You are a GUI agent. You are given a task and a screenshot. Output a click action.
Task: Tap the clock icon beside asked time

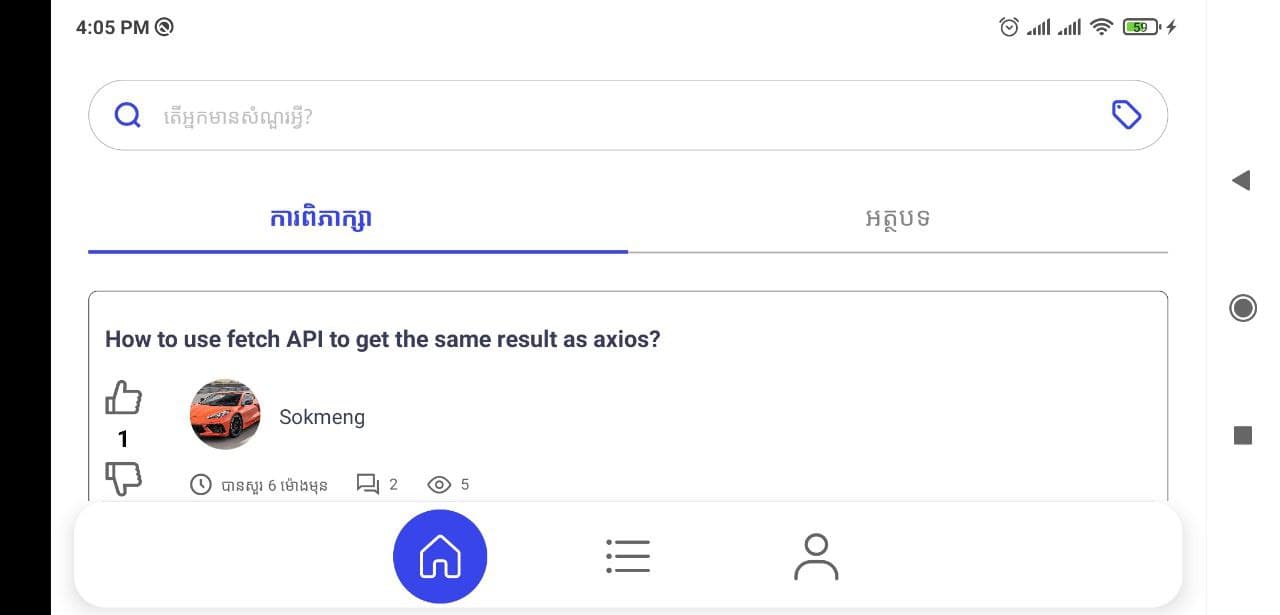pyautogui.click(x=201, y=485)
